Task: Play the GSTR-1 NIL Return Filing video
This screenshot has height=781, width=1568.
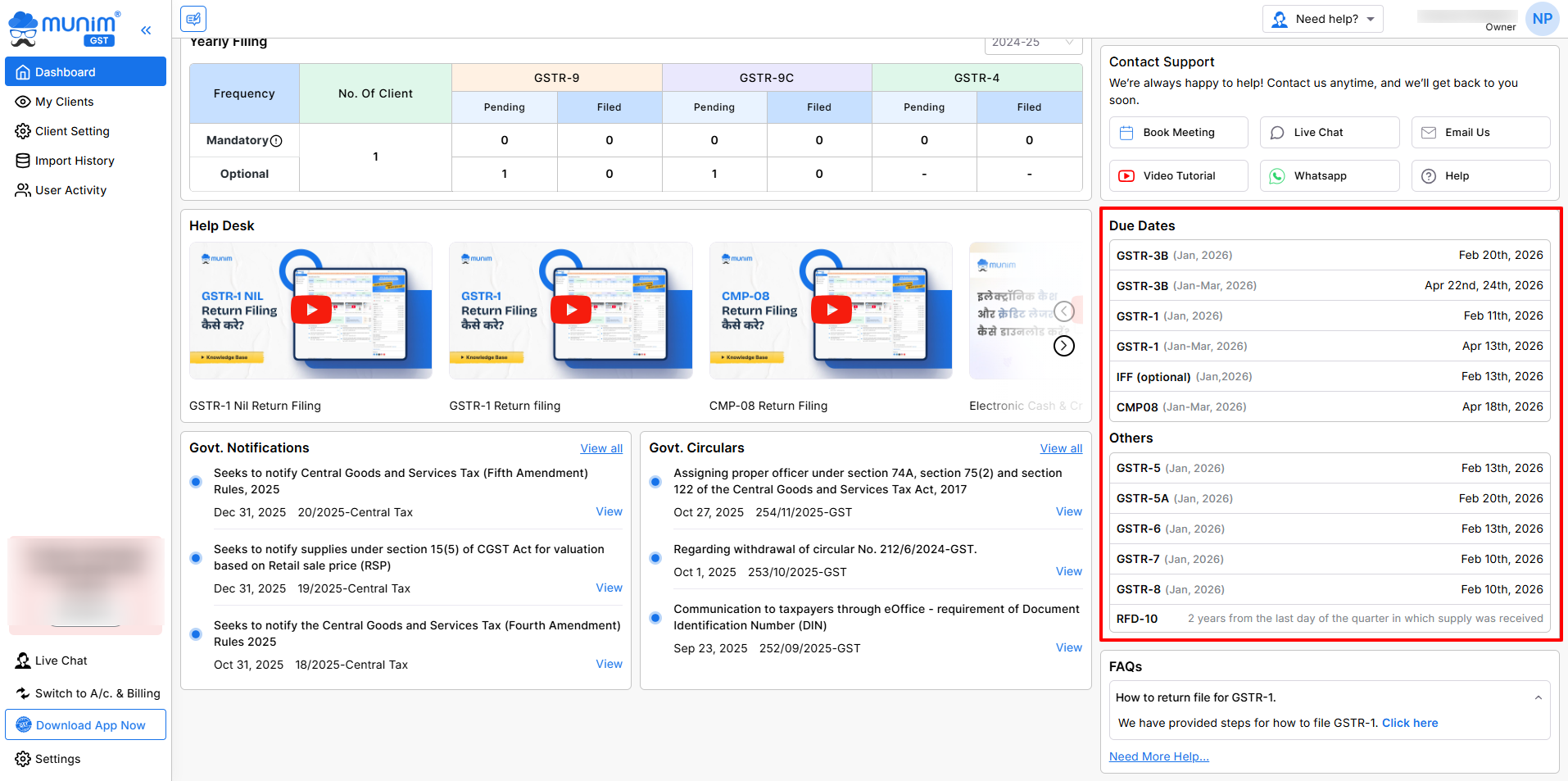Action: click(311, 310)
